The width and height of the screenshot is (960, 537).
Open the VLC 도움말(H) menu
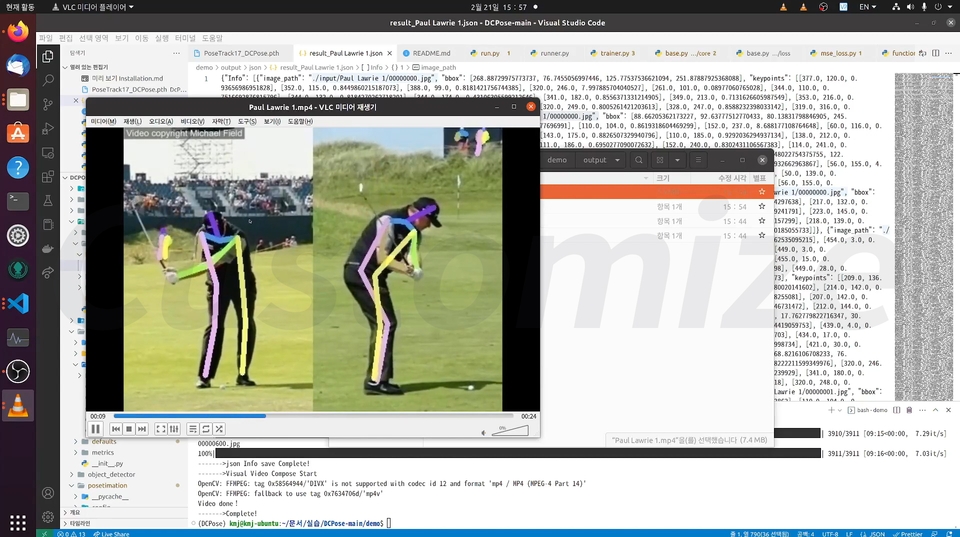[300, 121]
